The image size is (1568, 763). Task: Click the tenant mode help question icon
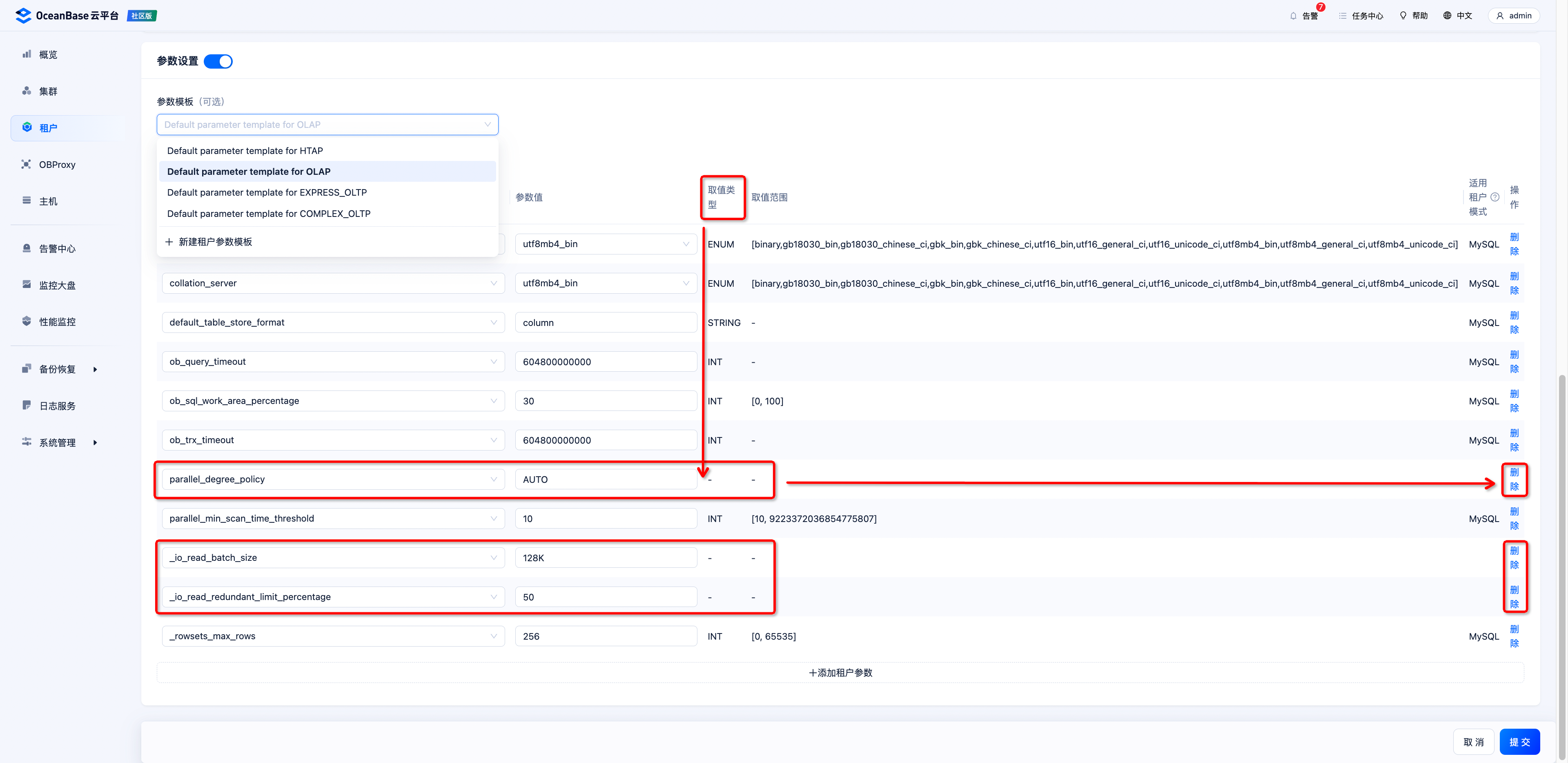coord(1495,197)
